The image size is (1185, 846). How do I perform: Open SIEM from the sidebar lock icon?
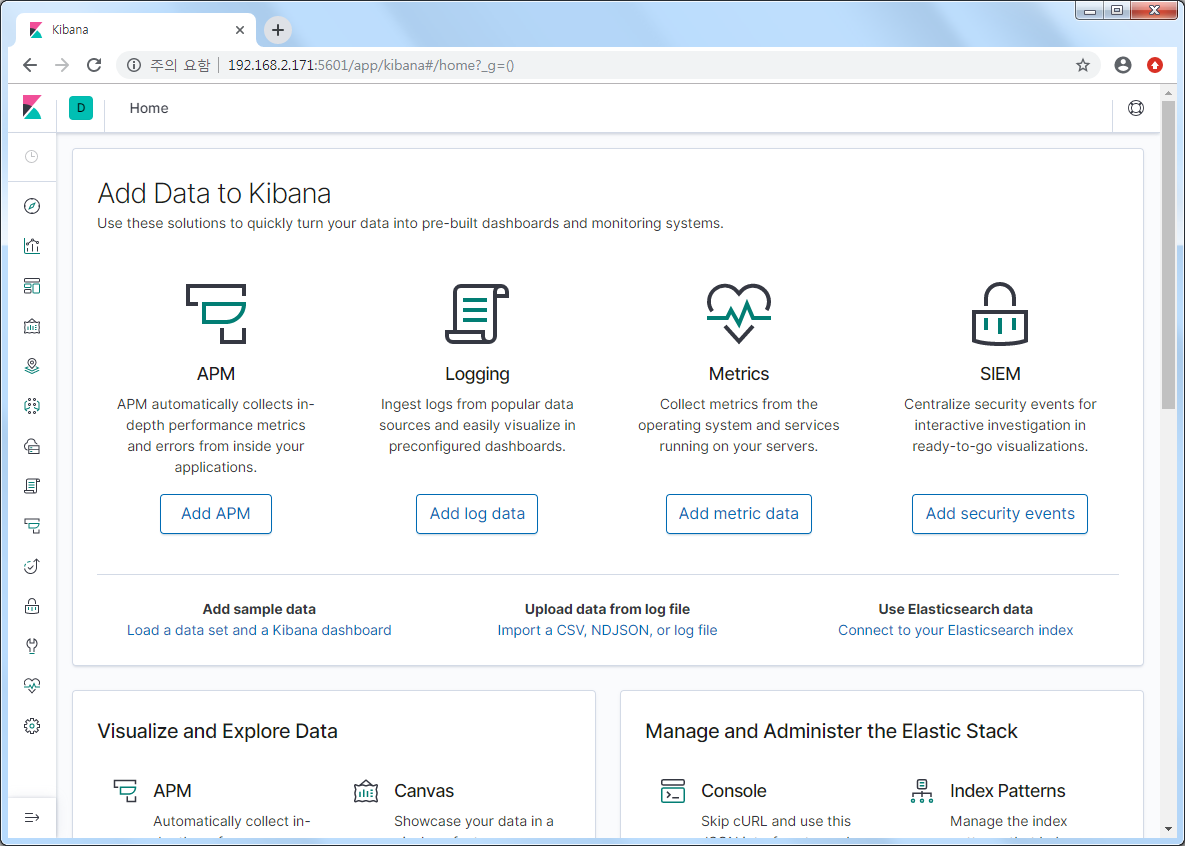(x=32, y=606)
